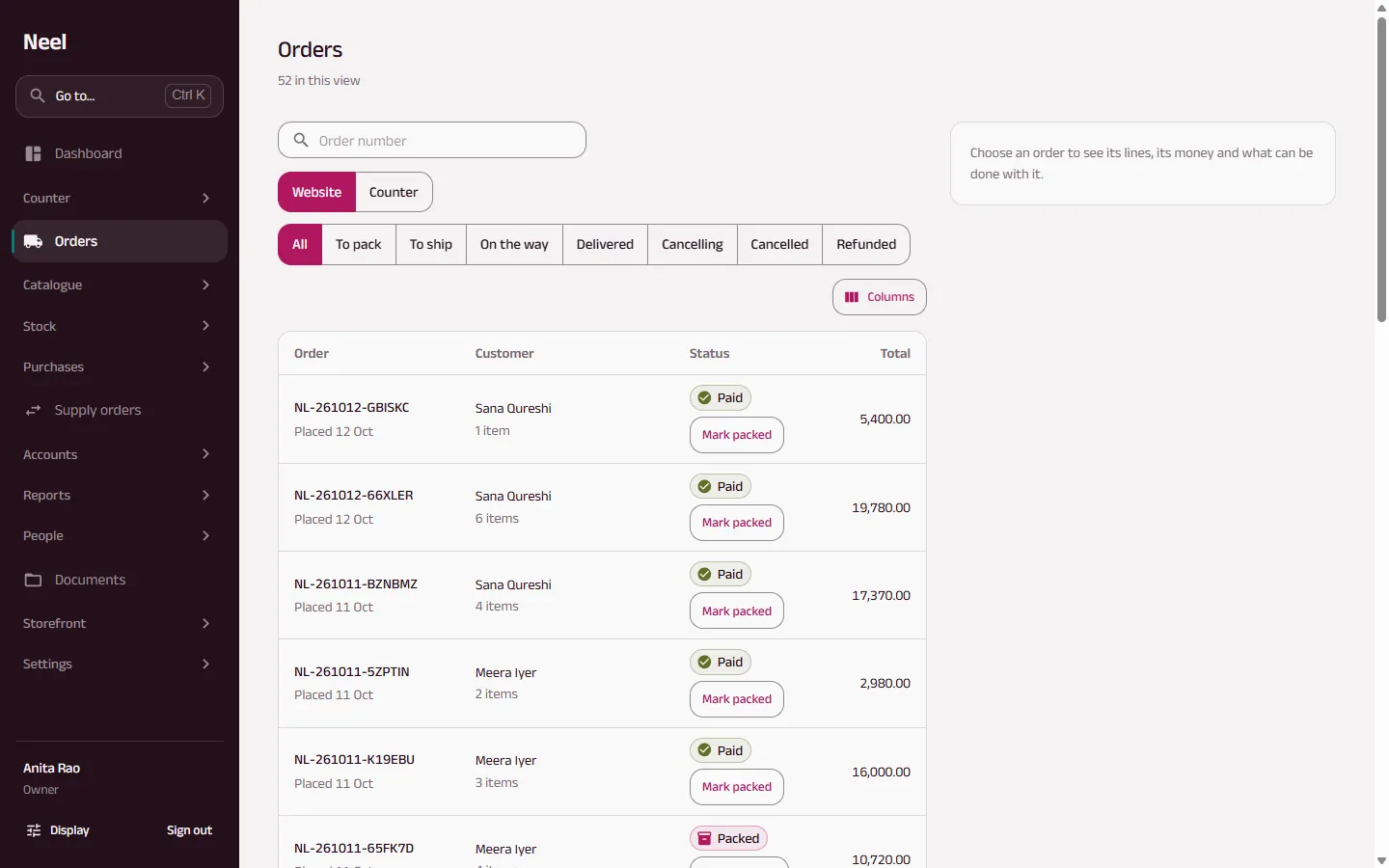Click Packed box icon for NL-261011-65FK7D
Image resolution: width=1389 pixels, height=868 pixels.
(x=704, y=838)
